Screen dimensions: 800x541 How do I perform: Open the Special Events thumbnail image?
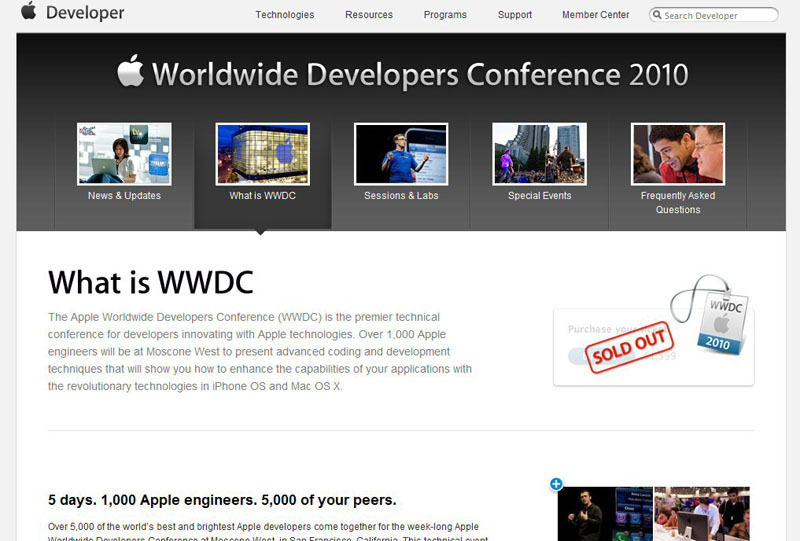coord(539,154)
